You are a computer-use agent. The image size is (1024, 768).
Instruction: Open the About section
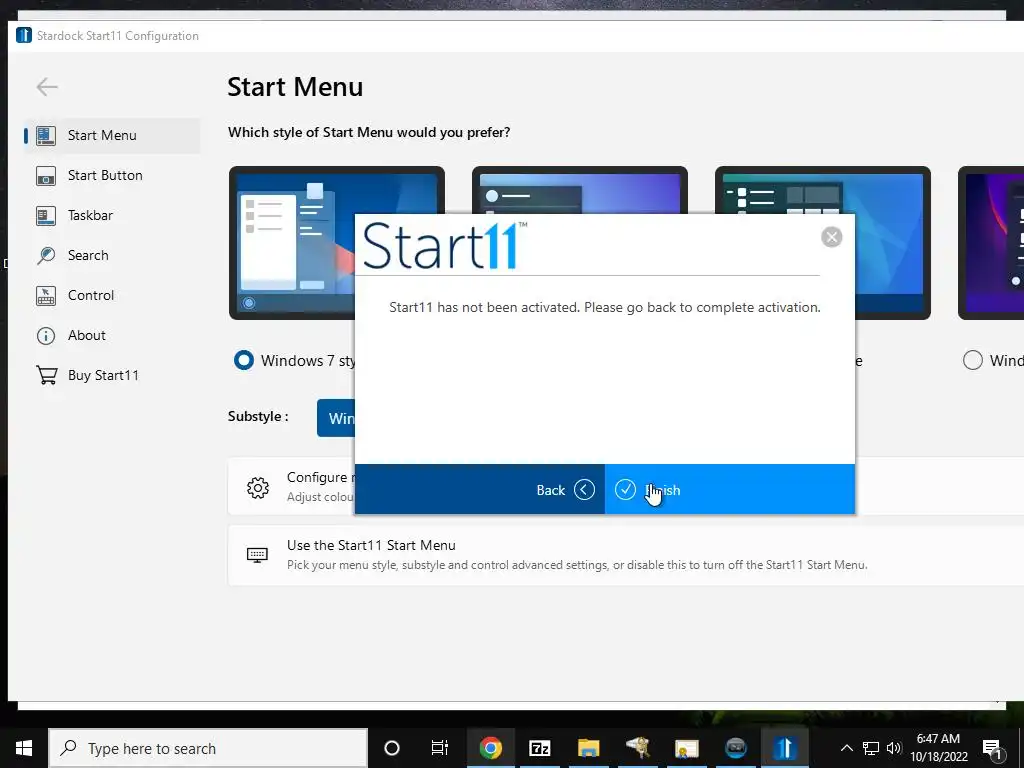coord(112,335)
